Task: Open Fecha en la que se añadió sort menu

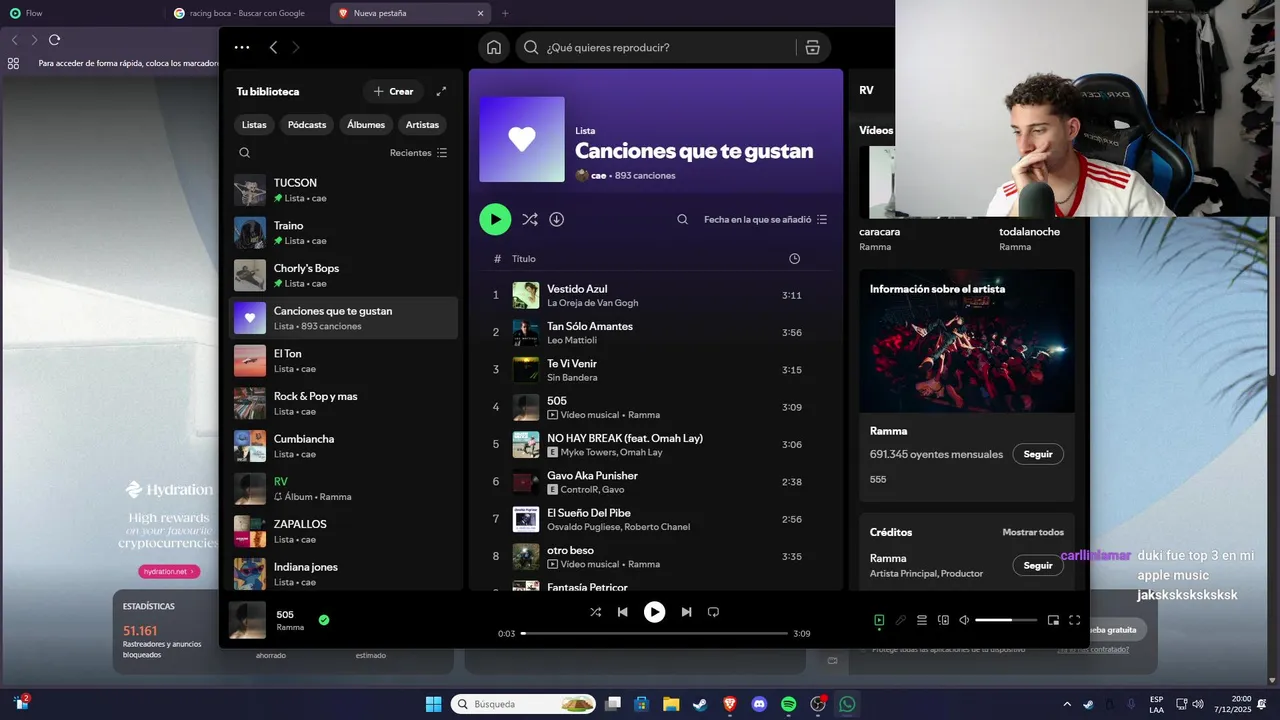Action: click(x=766, y=219)
